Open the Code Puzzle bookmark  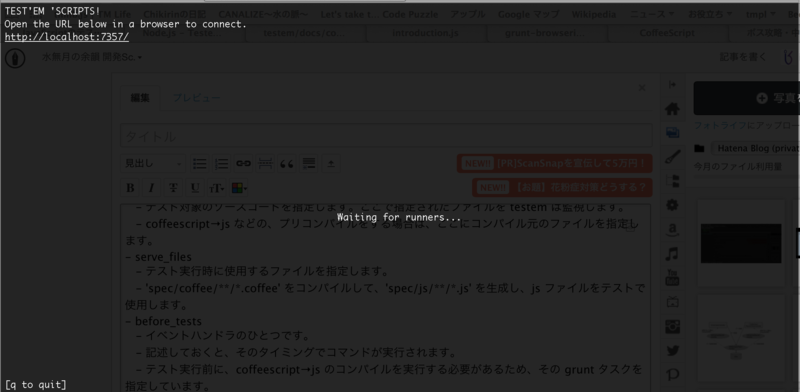[410, 14]
